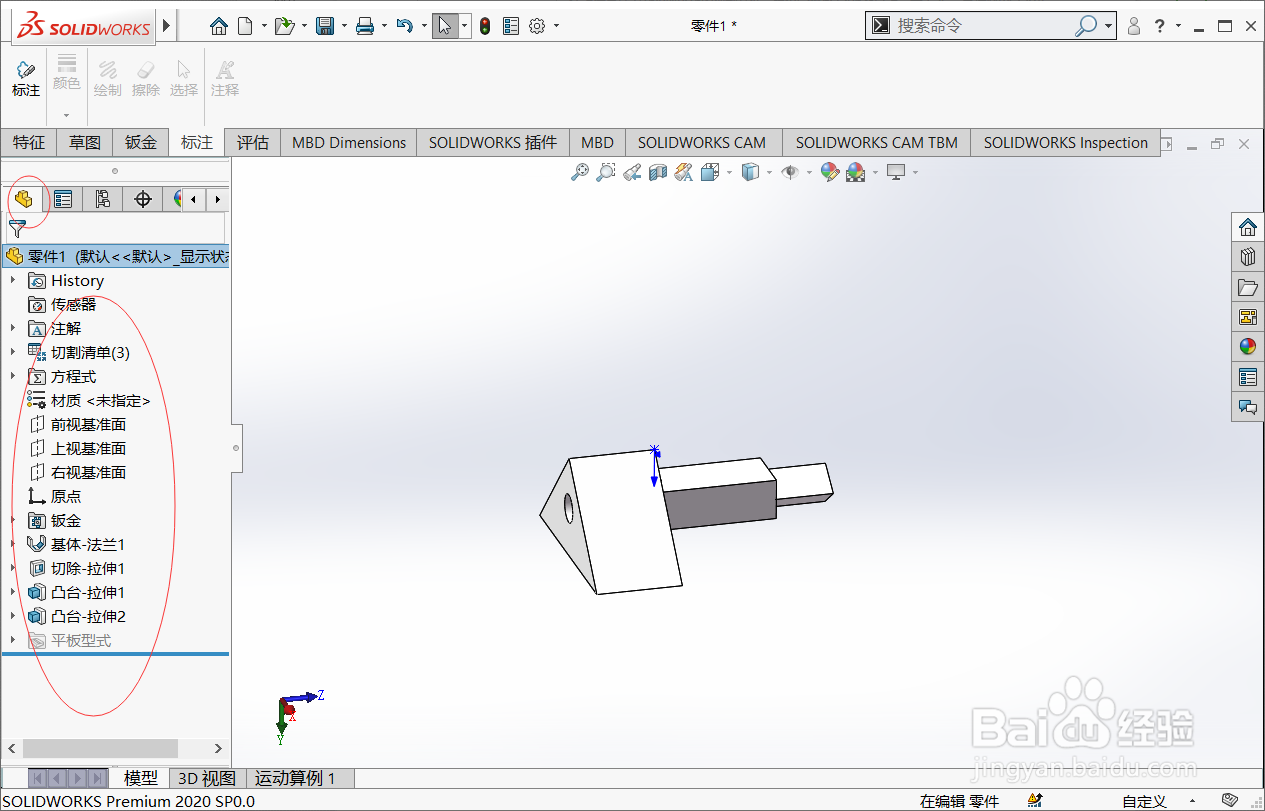
Task: Click the Dynamic Annotation Views icon
Action: click(683, 172)
